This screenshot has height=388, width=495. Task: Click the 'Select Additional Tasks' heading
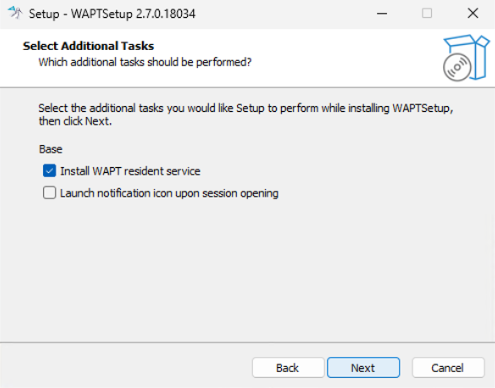tap(88, 46)
